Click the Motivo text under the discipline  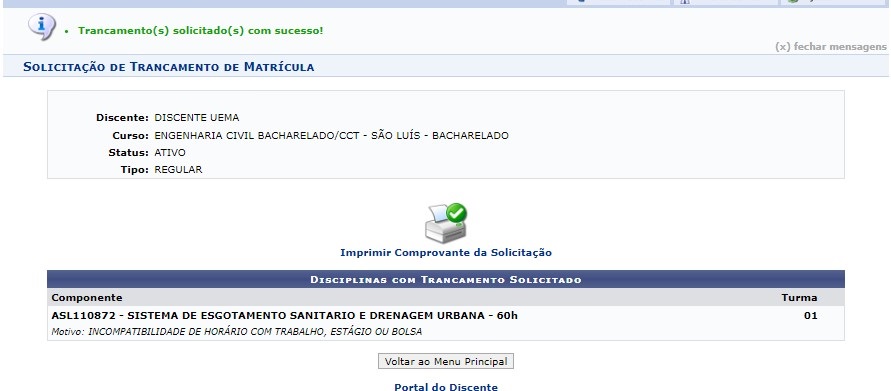pos(237,332)
